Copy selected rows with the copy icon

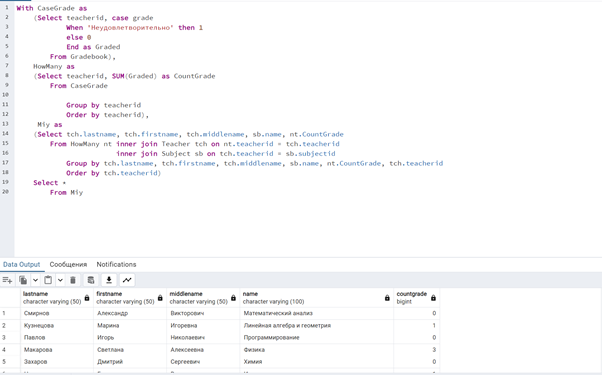click(23, 280)
